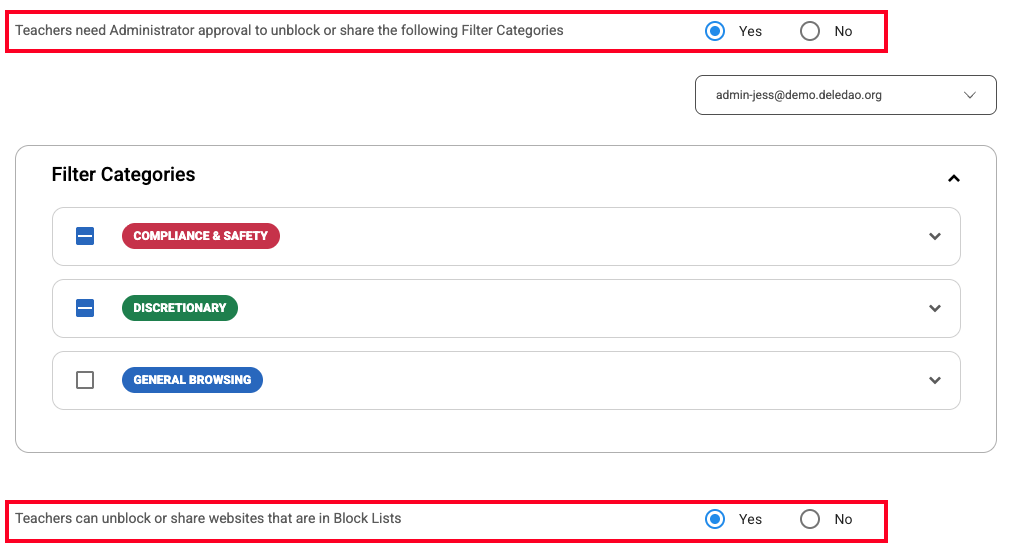This screenshot has width=1009, height=547.
Task: Select Yes for unblocking Block Lists websites
Action: (715, 519)
